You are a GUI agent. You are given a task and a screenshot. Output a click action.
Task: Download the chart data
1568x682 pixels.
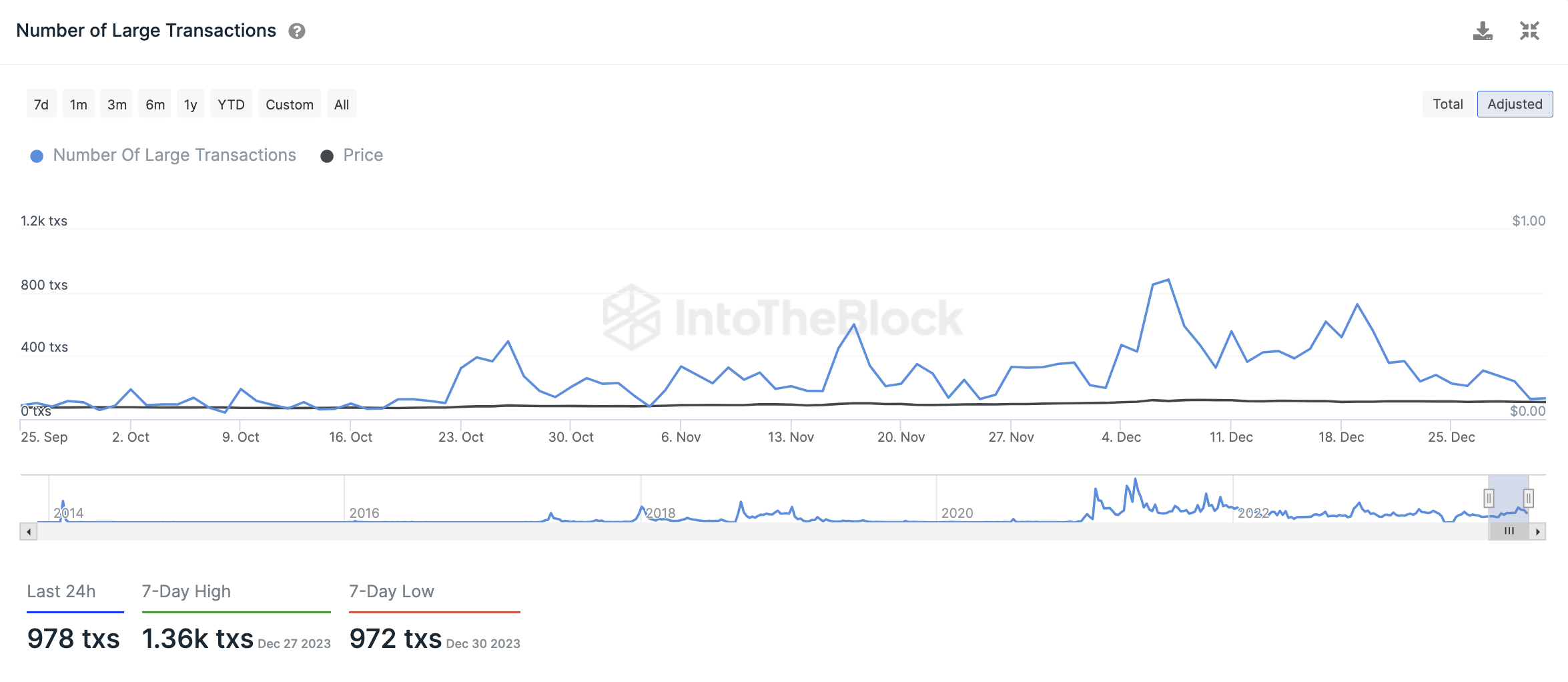1483,31
